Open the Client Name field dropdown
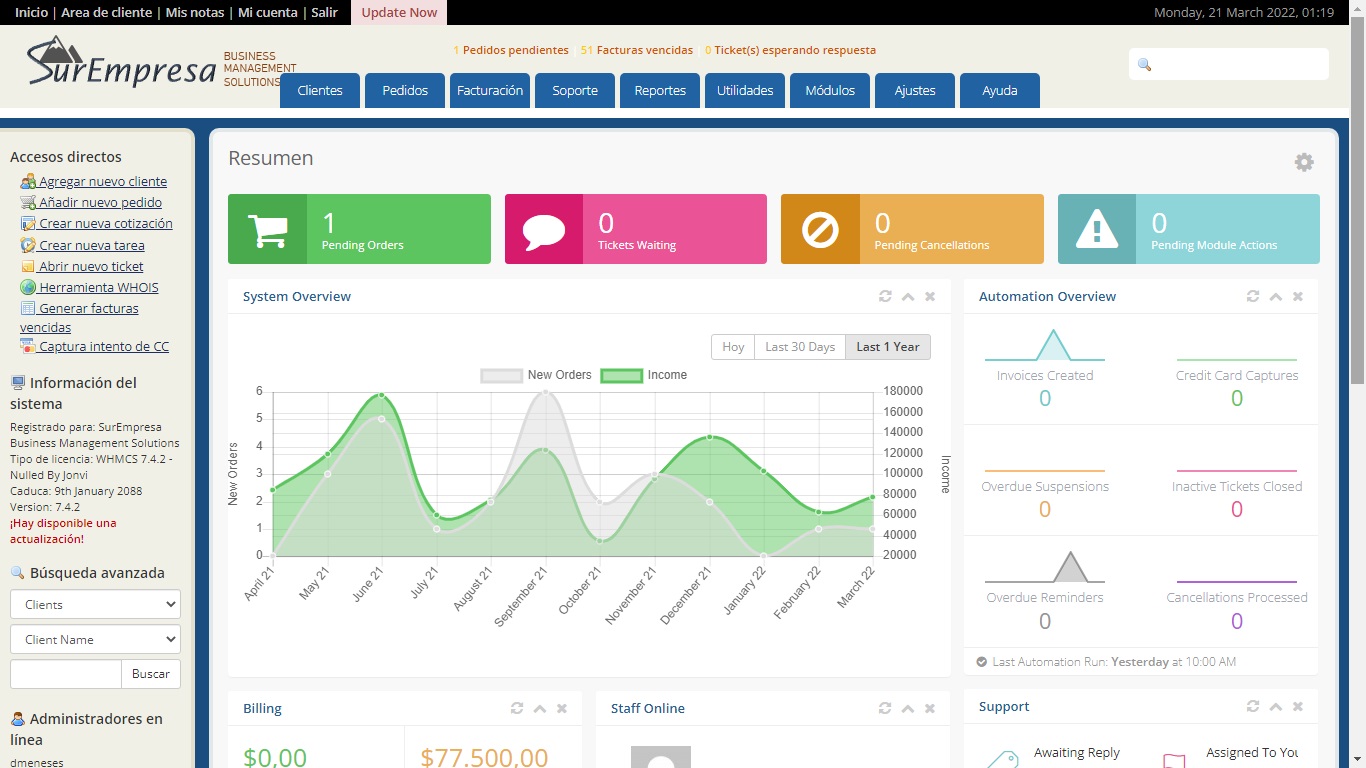1366x768 pixels. (x=95, y=639)
